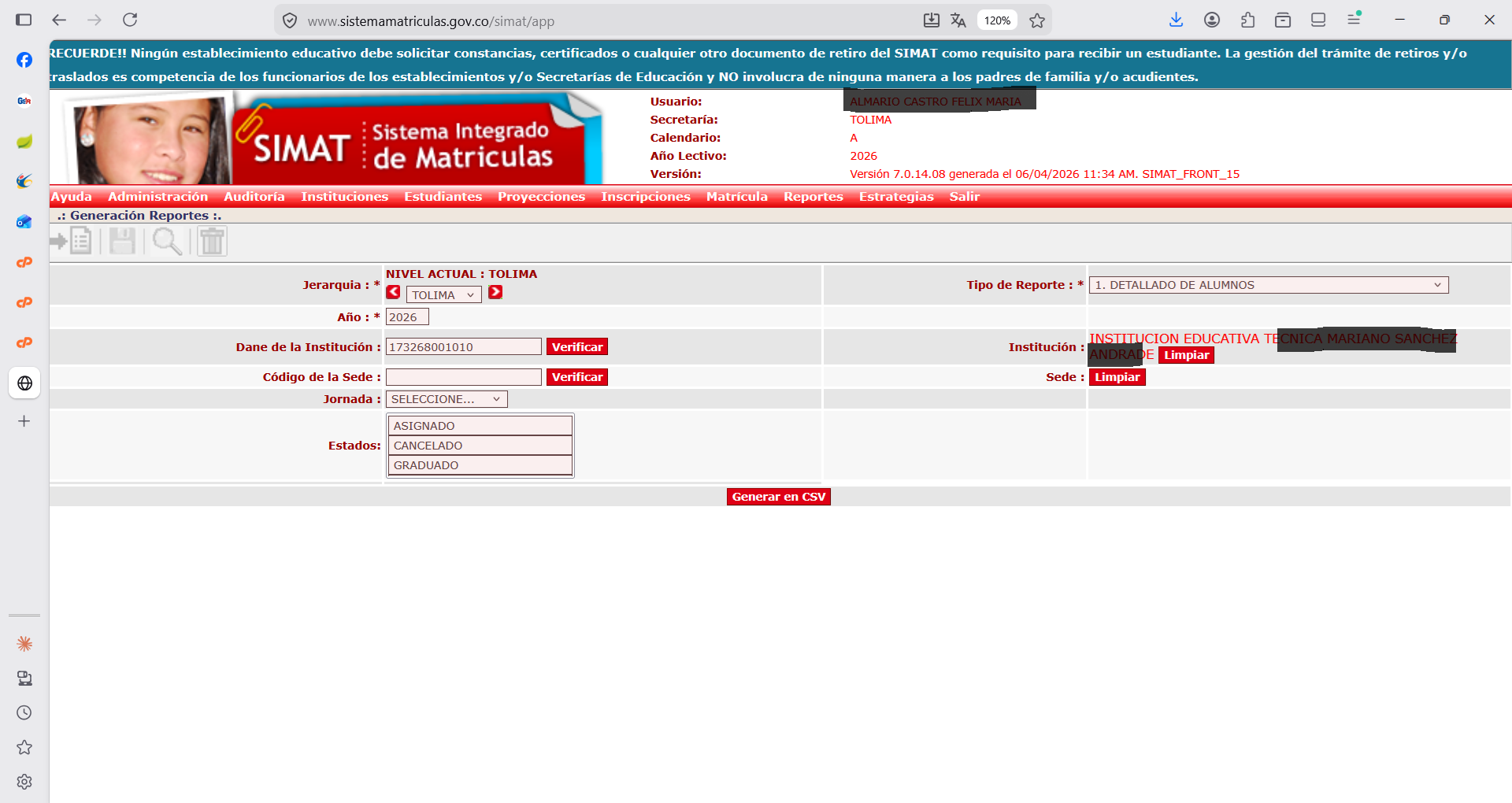Click the right red arrow under Jerarquia
Image resolution: width=1512 pixels, height=803 pixels.
coord(495,292)
